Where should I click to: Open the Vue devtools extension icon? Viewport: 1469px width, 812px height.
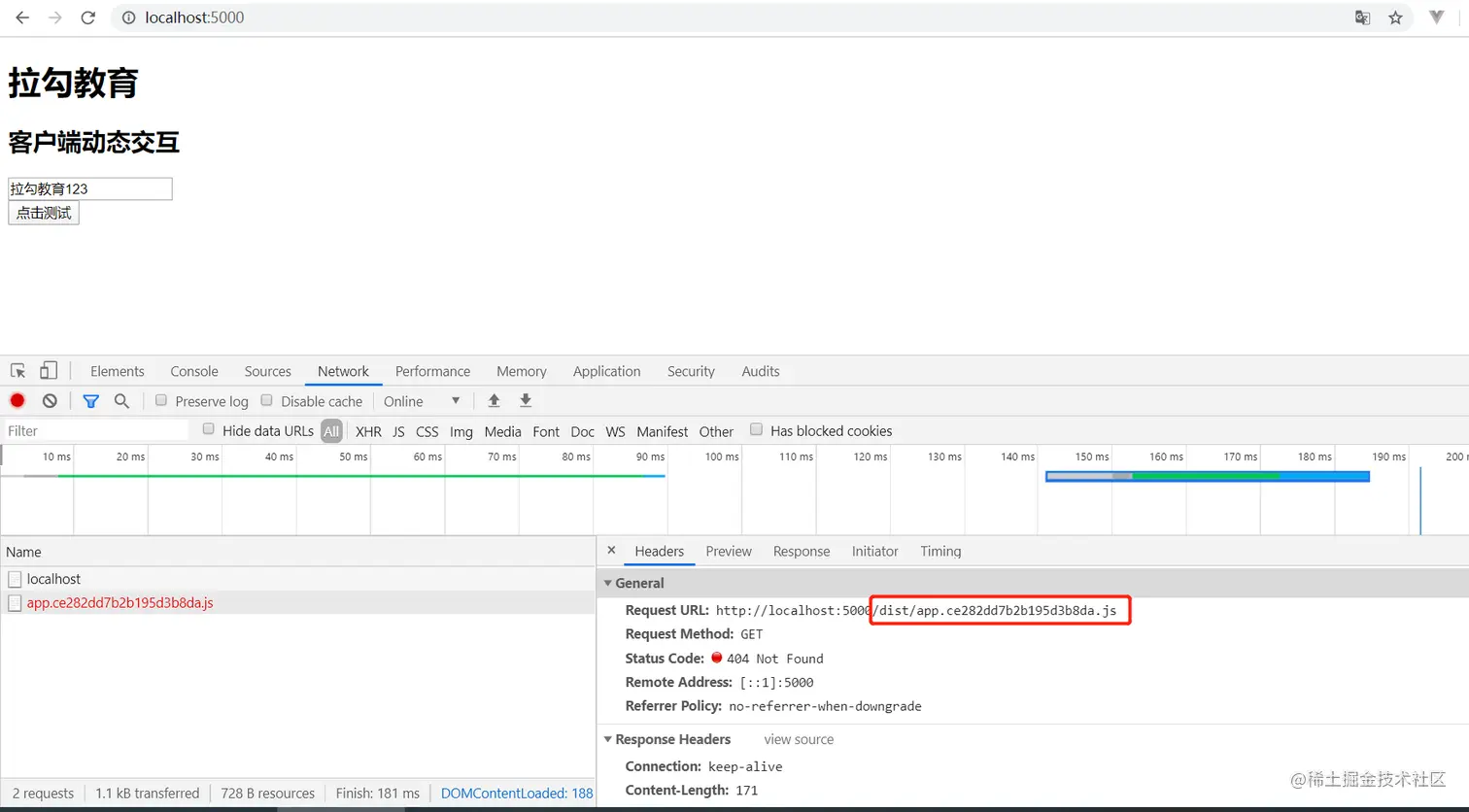1437,17
